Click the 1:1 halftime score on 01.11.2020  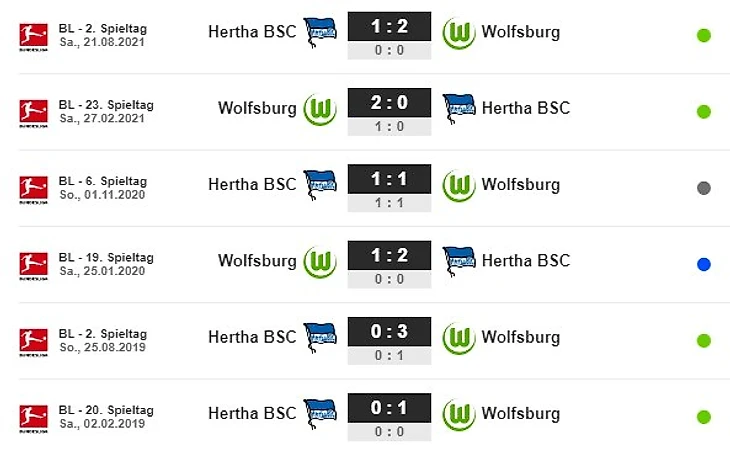click(389, 202)
